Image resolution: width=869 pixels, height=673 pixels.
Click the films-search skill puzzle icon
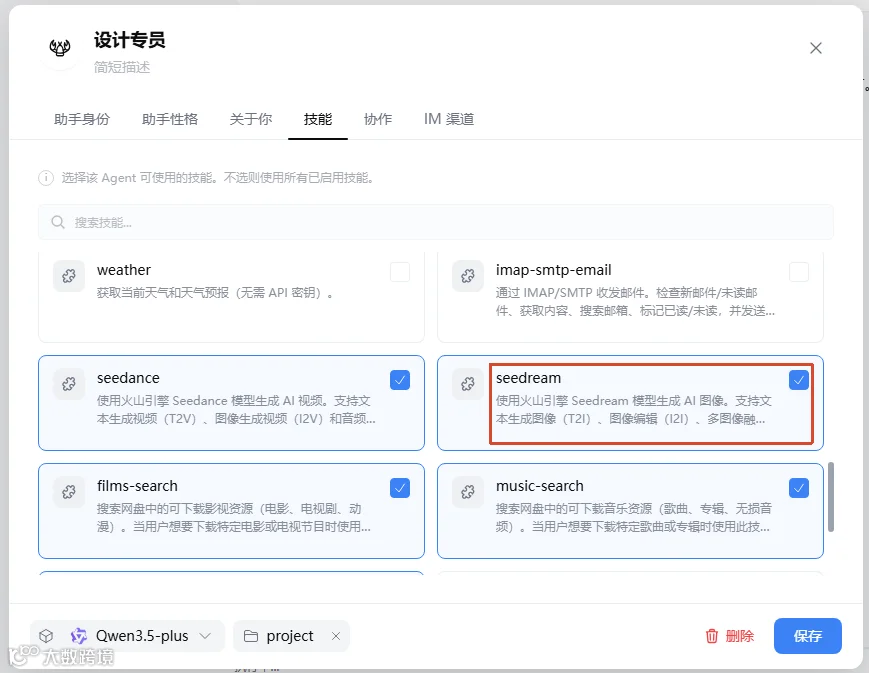69,492
